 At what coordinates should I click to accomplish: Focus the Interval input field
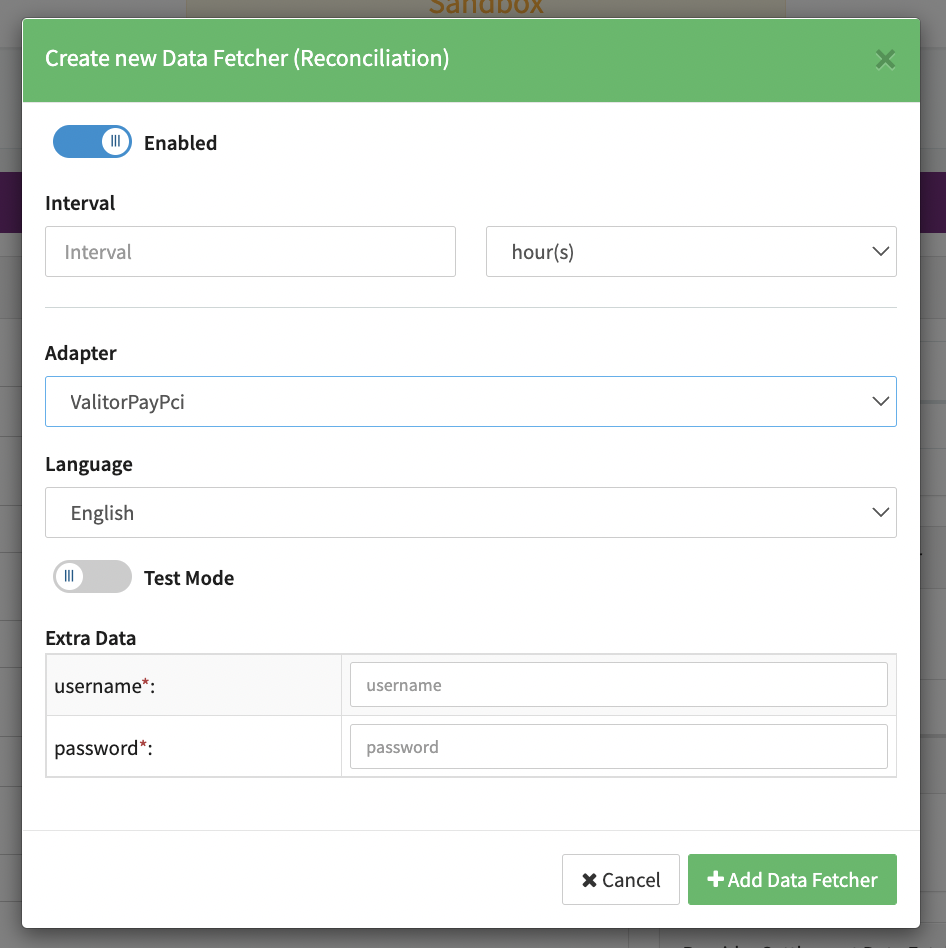250,251
